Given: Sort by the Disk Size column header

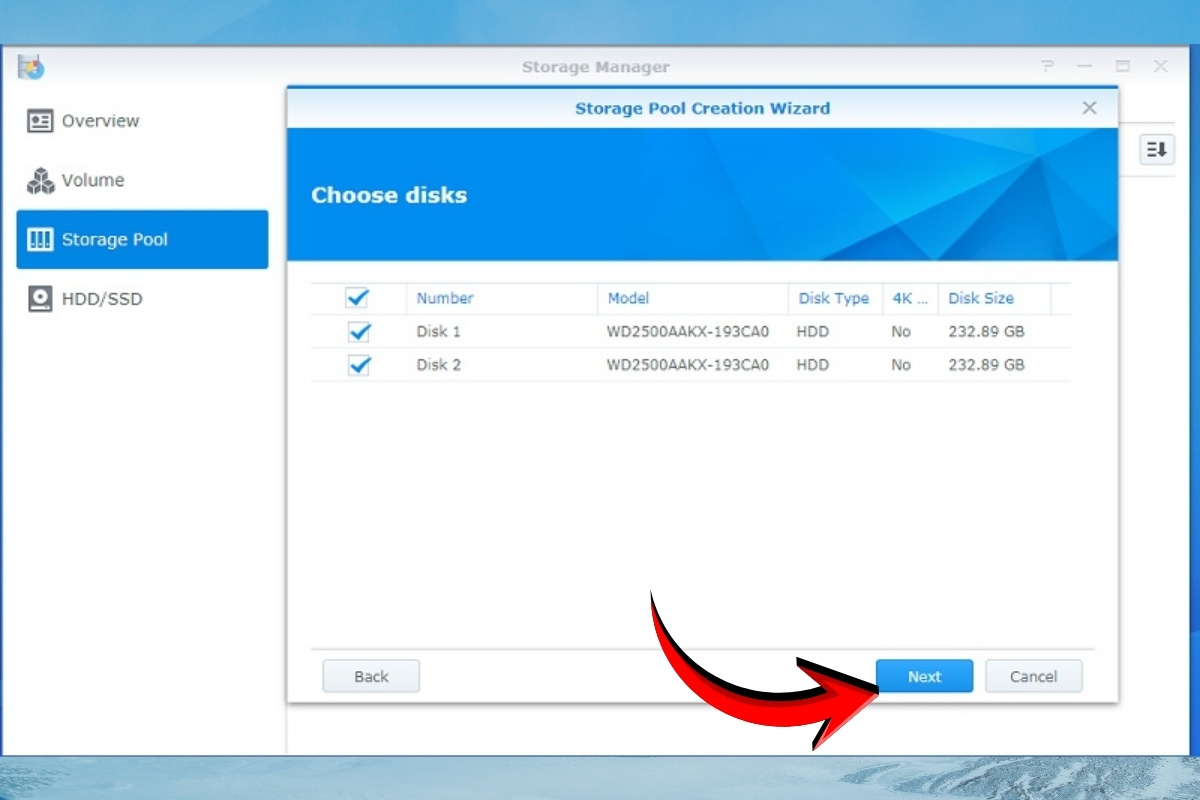Looking at the screenshot, I should [x=994, y=298].
